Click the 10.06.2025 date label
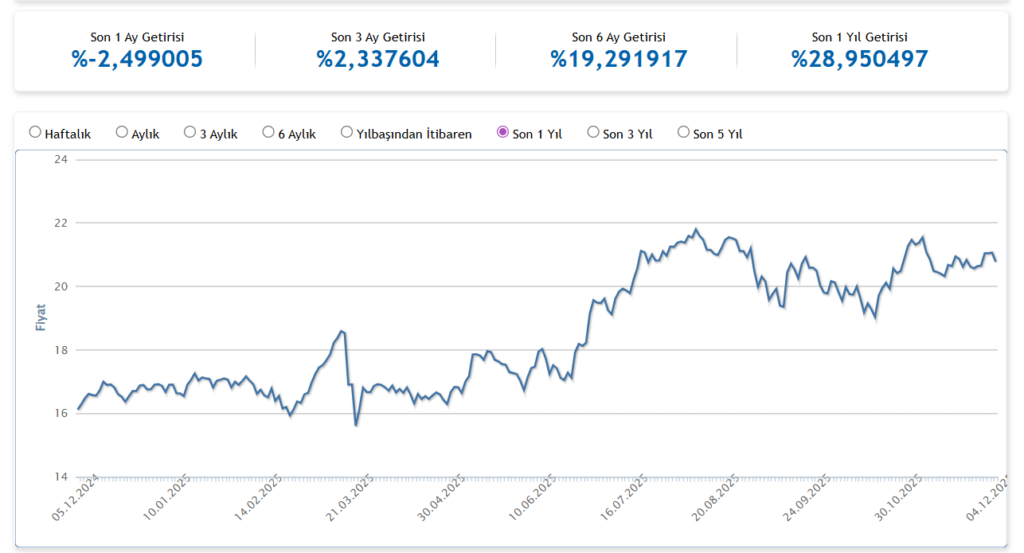Screen dimensions: 1024x553 (x=532, y=500)
